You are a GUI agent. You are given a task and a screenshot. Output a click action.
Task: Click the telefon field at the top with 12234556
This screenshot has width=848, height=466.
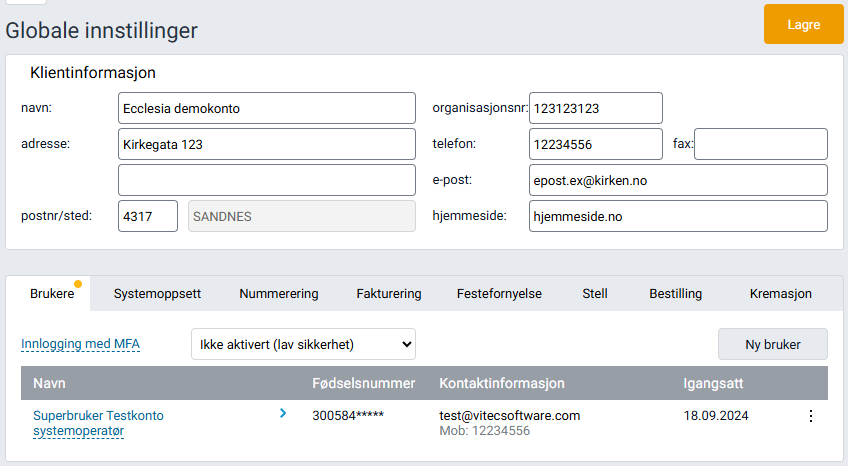(x=595, y=144)
